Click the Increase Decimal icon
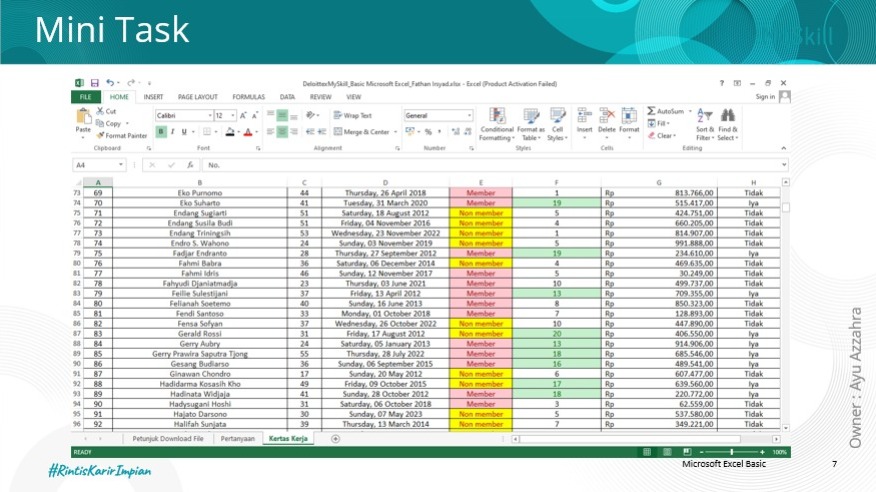 tap(455, 132)
